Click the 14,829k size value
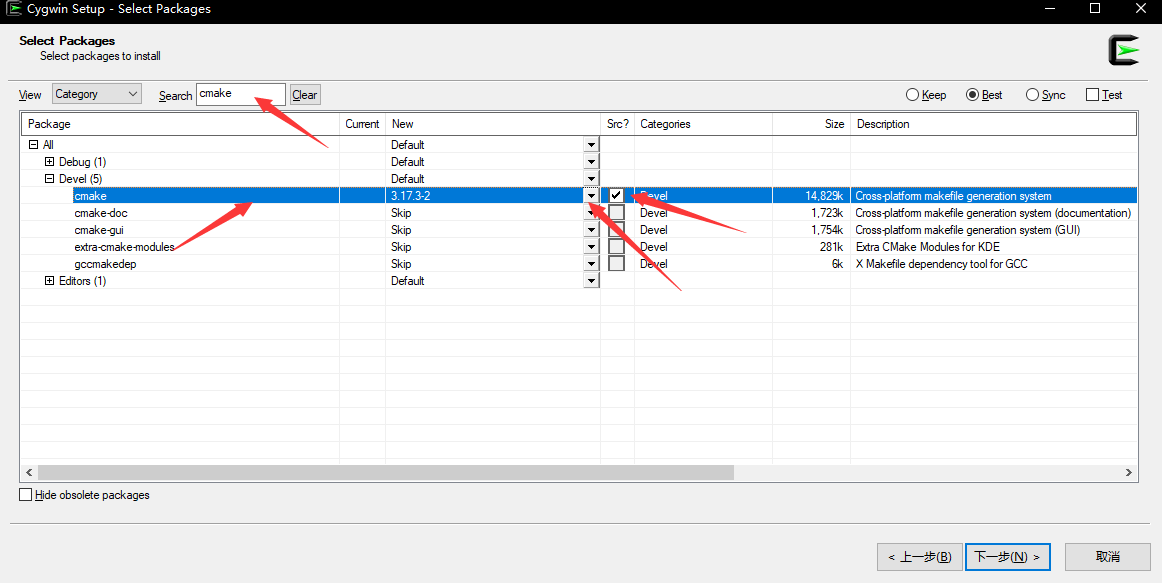Screen dimensions: 1162x583 pyautogui.click(x=824, y=196)
